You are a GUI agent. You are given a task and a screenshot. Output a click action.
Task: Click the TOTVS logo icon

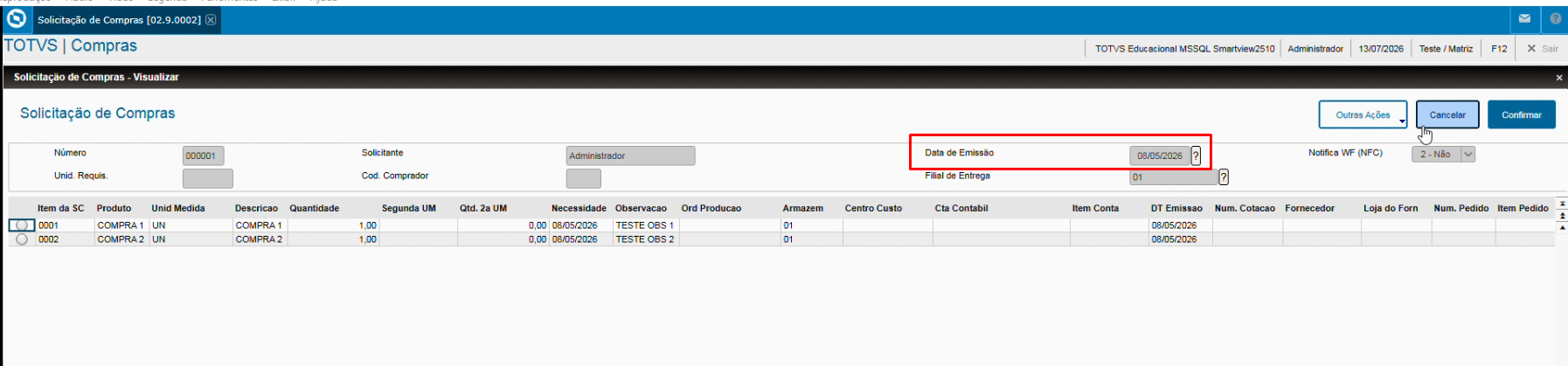click(17, 19)
